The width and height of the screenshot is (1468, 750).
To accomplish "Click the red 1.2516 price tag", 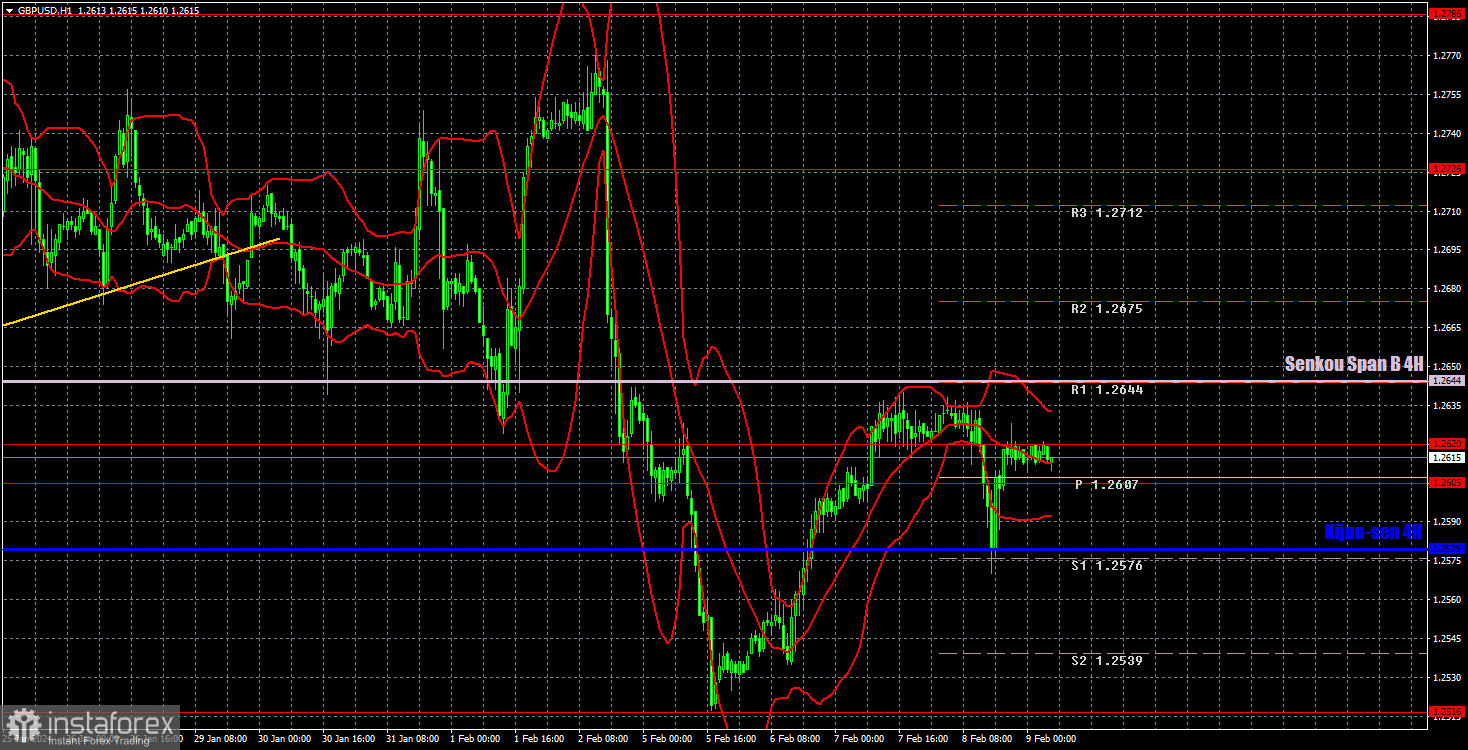I will (x=1447, y=712).
